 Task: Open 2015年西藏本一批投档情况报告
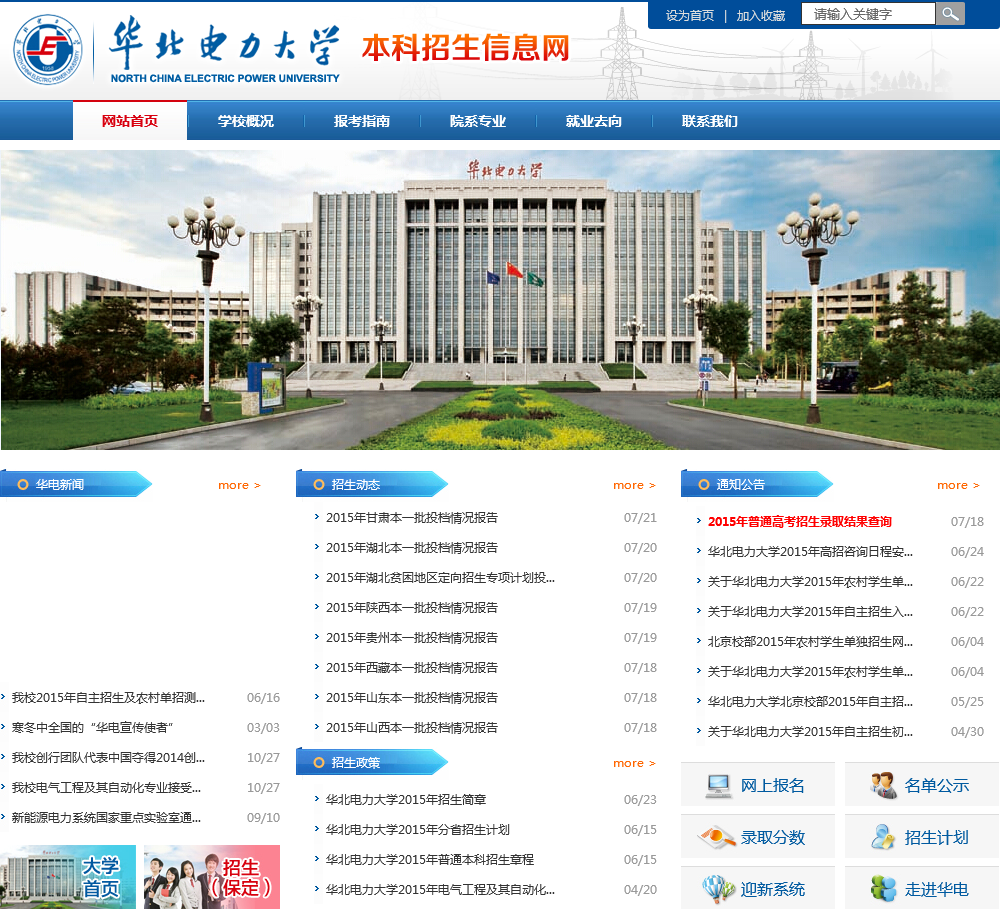click(x=411, y=667)
